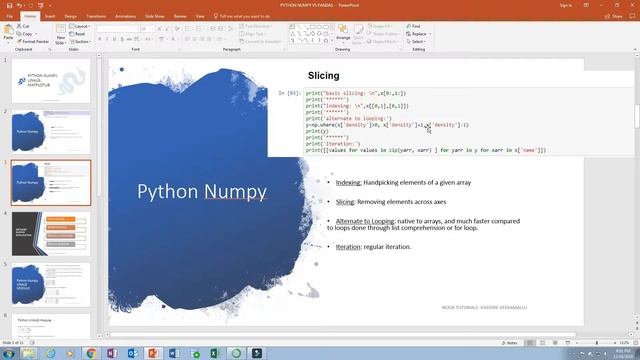Click the Alternate to Looping bullet

[x=424, y=224]
